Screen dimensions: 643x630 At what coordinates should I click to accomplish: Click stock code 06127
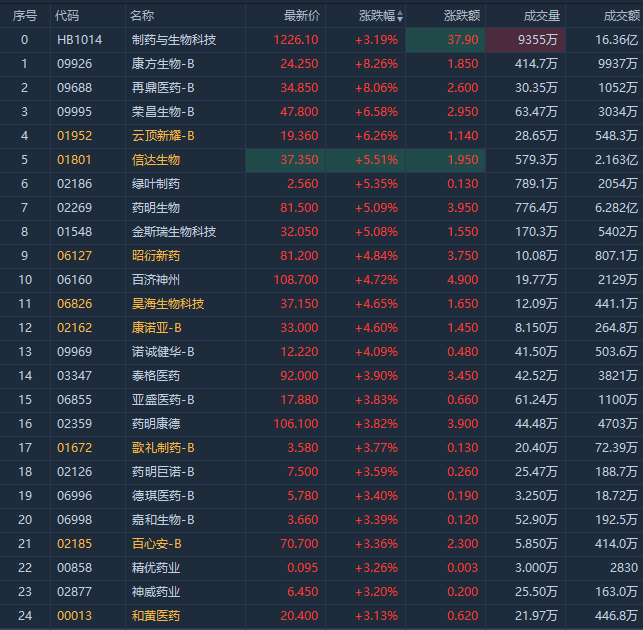point(75,256)
